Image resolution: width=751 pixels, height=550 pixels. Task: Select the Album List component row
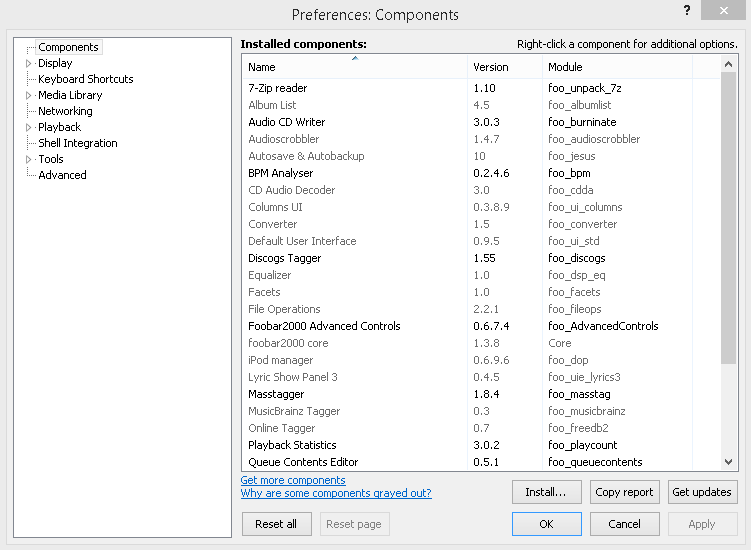click(x=481, y=105)
